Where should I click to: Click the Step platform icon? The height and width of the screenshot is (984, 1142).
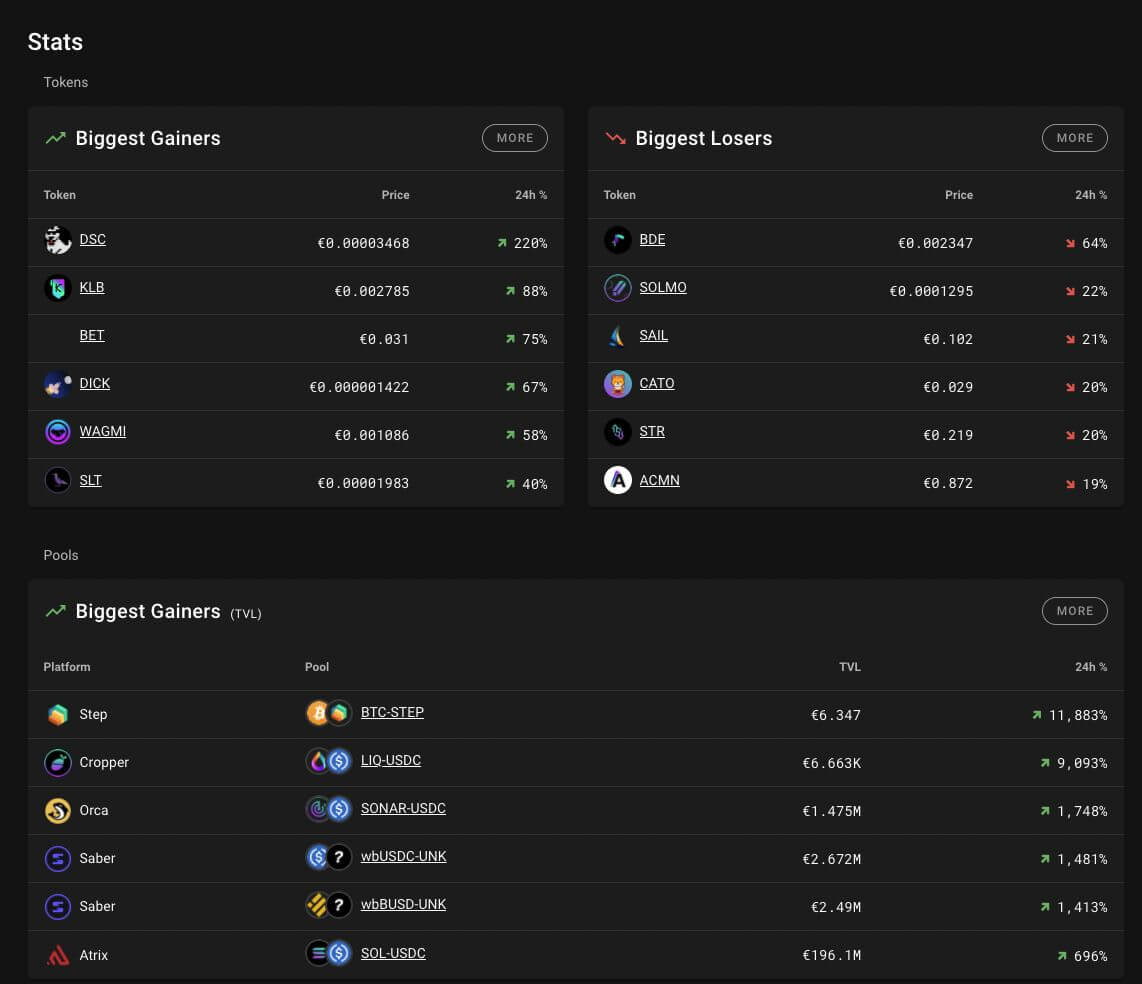[x=58, y=714]
